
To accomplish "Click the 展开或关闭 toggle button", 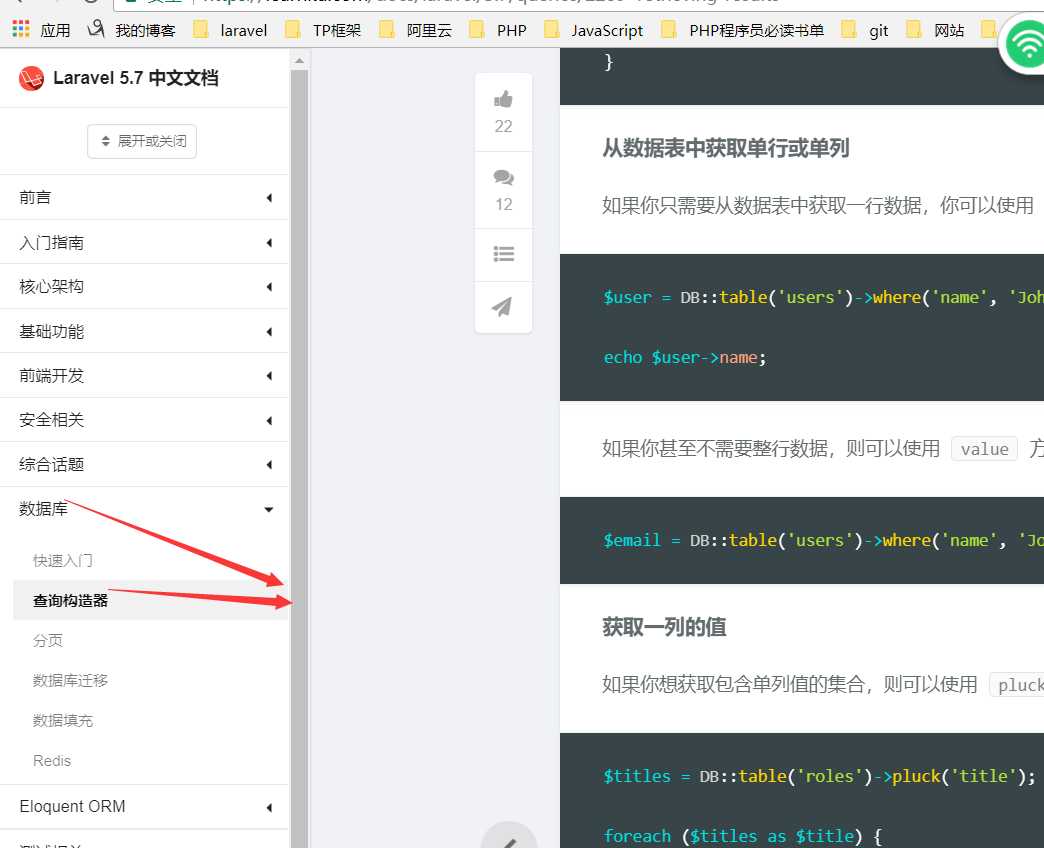I will point(142,141).
